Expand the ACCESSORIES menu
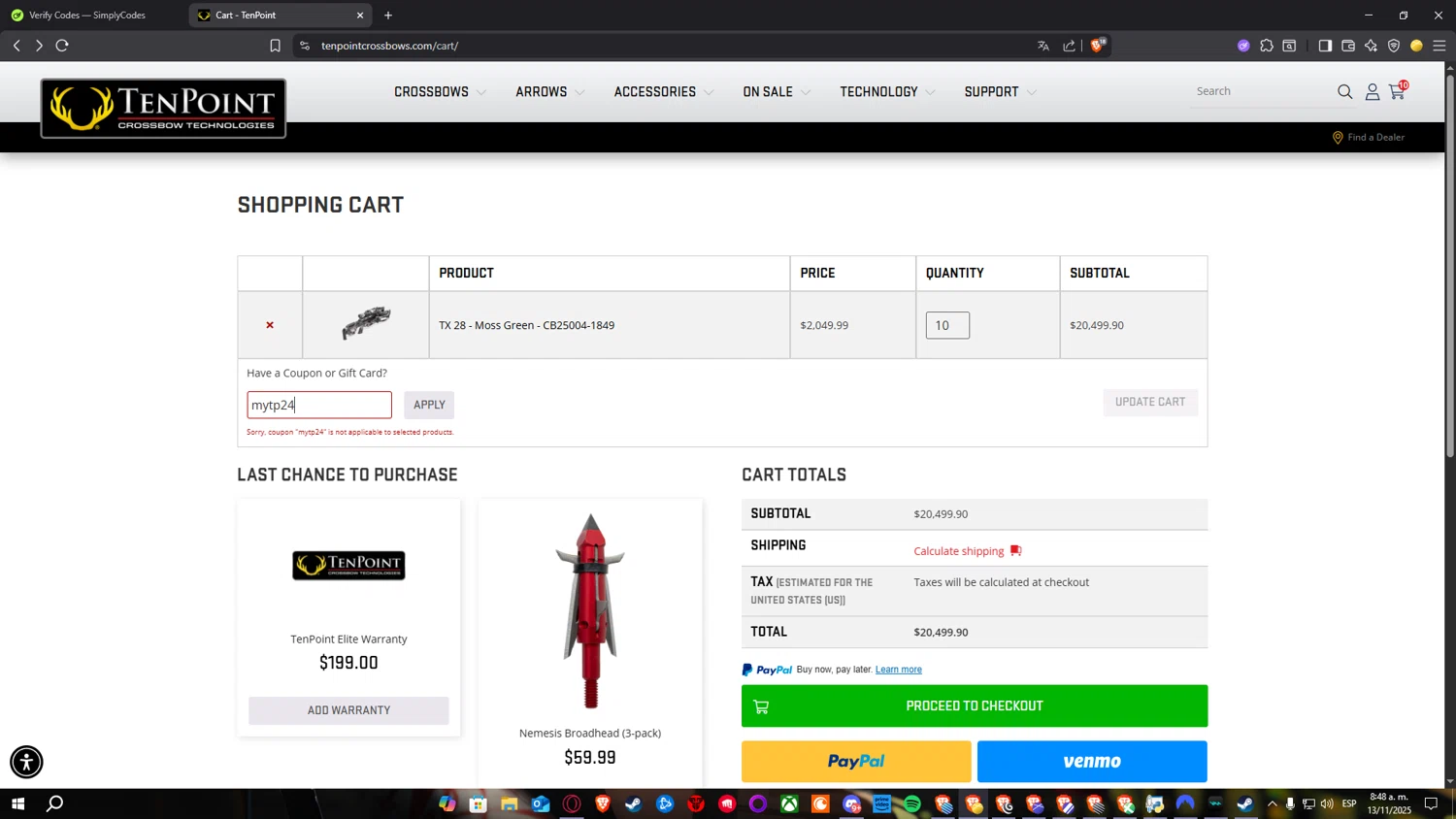Viewport: 1456px width, 819px height. [x=663, y=92]
